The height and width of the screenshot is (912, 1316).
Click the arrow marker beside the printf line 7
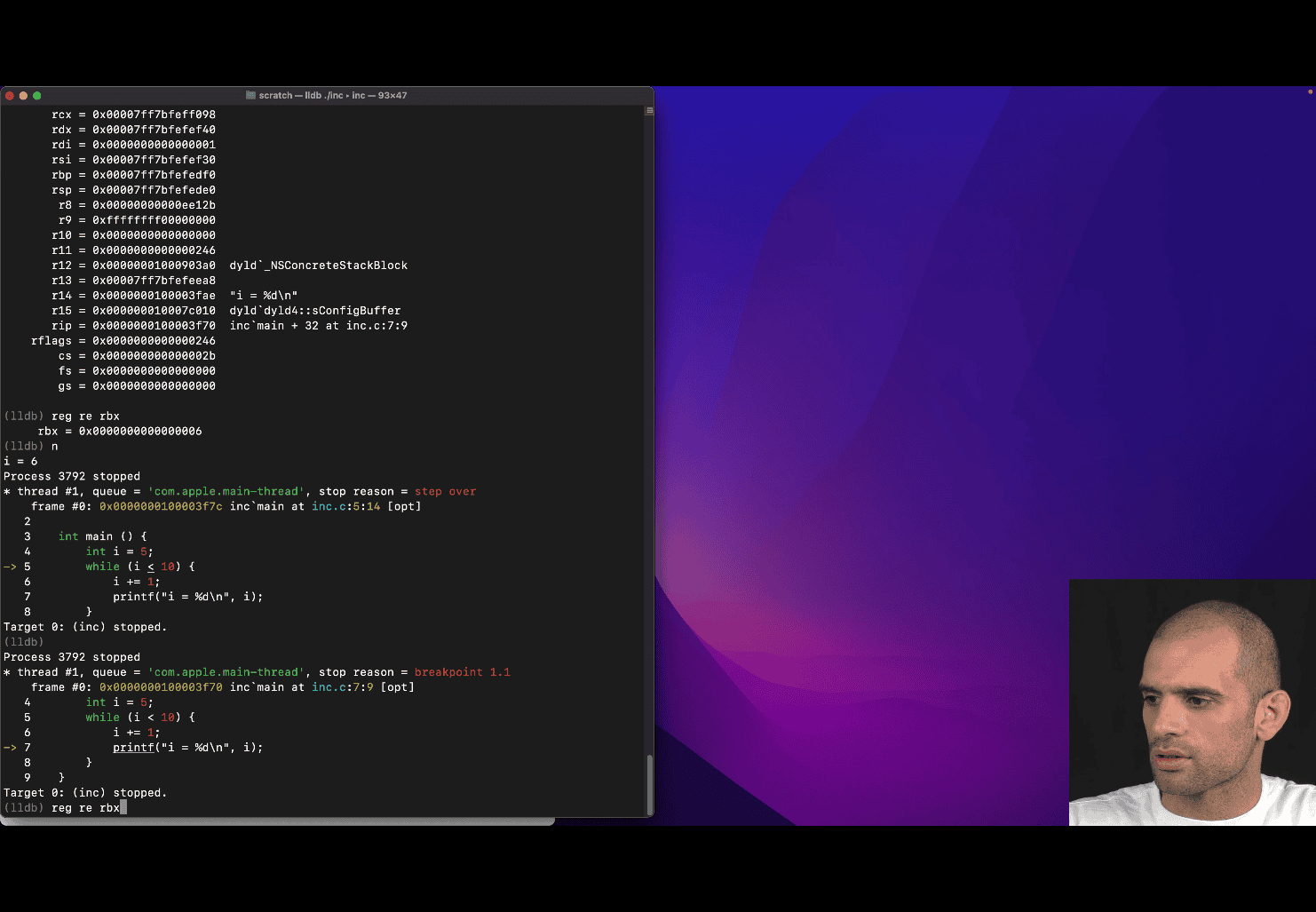coord(10,748)
